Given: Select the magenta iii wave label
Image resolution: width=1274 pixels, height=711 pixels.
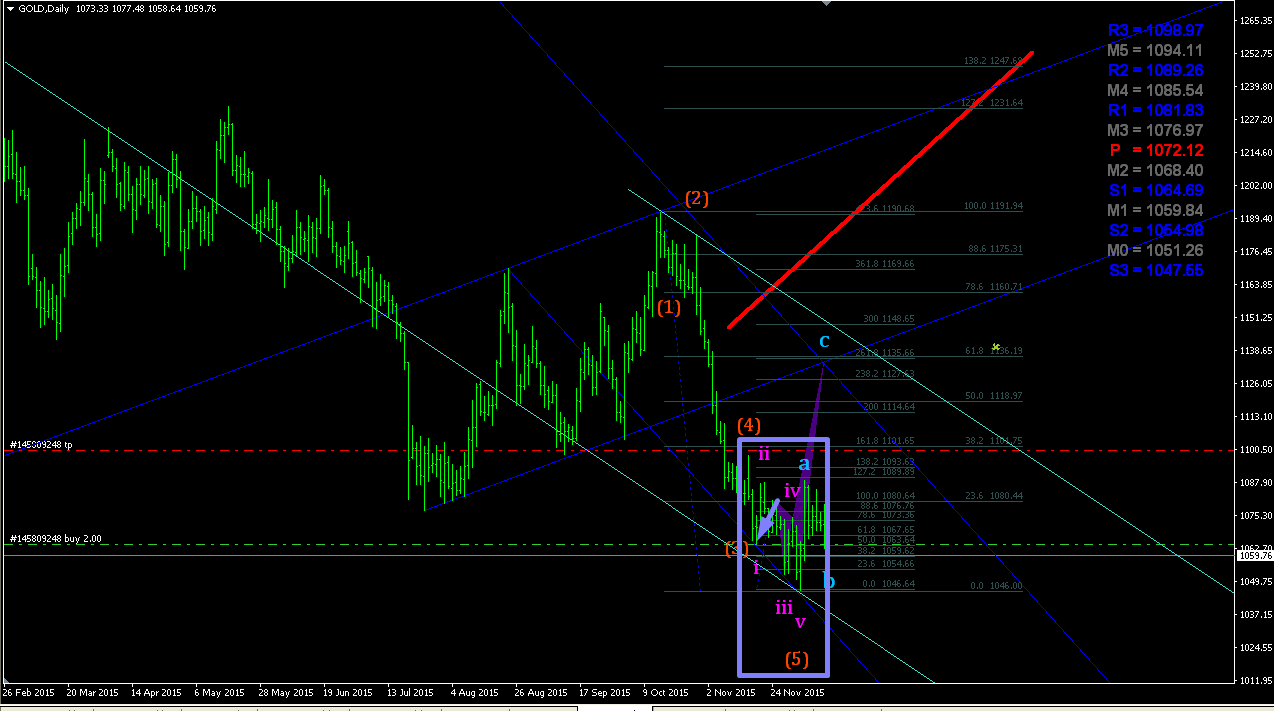Looking at the screenshot, I should (784, 607).
